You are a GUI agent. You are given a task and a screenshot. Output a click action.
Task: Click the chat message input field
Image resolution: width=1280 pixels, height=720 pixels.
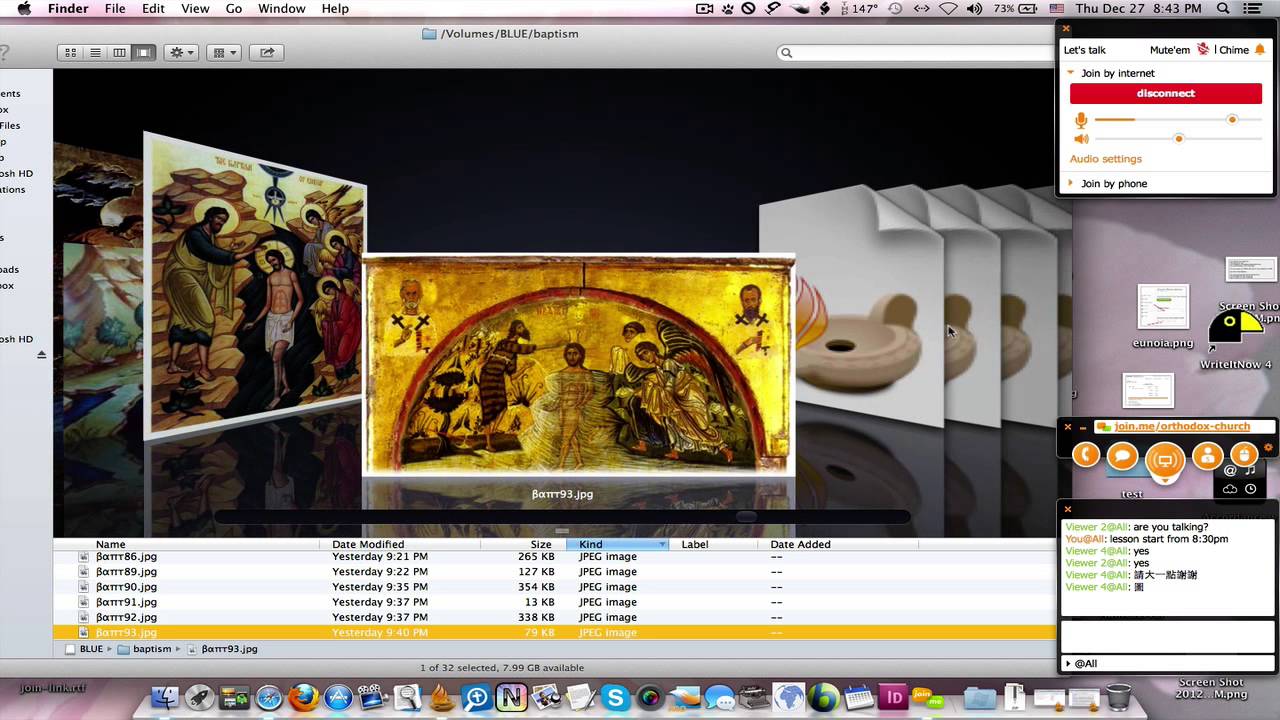1167,636
